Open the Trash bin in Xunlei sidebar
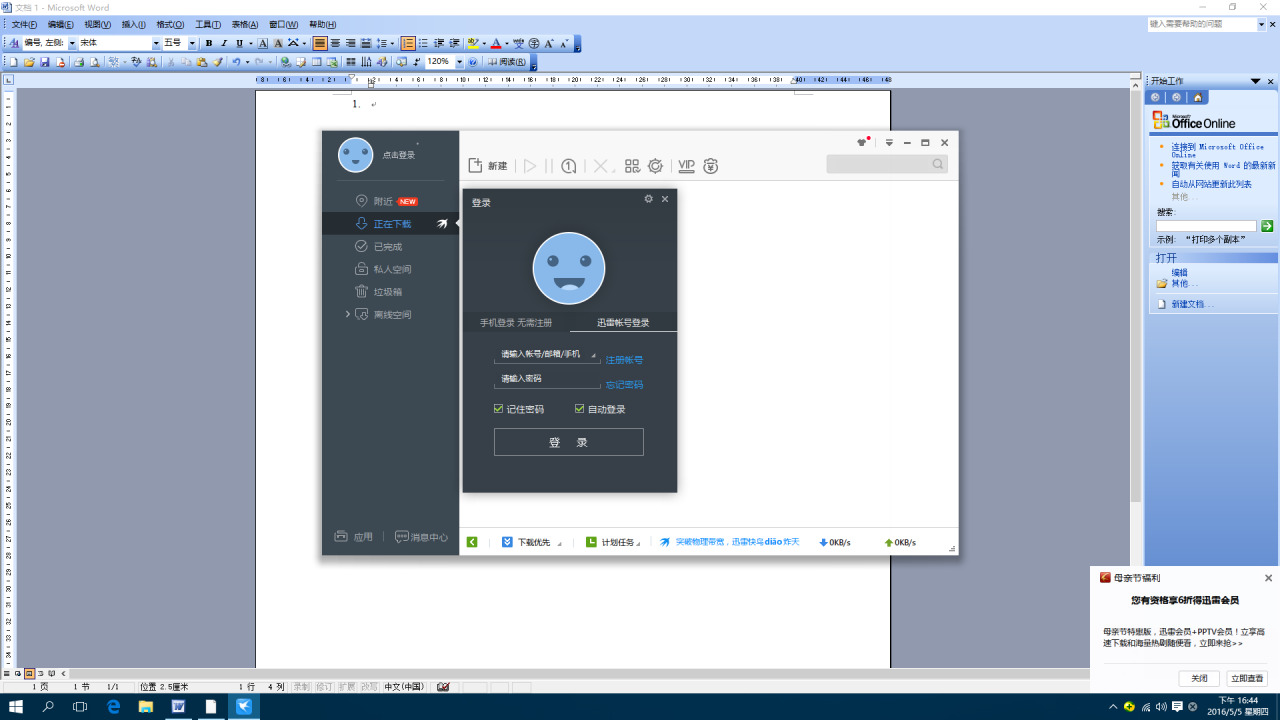1280x720 pixels. [x=387, y=292]
